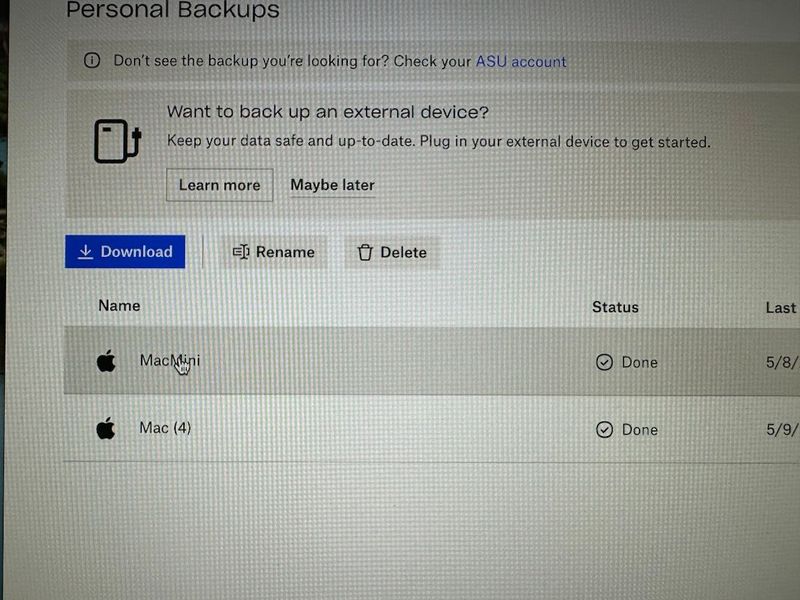800x600 pixels.
Task: Sort by the Status column header
Action: coord(615,307)
